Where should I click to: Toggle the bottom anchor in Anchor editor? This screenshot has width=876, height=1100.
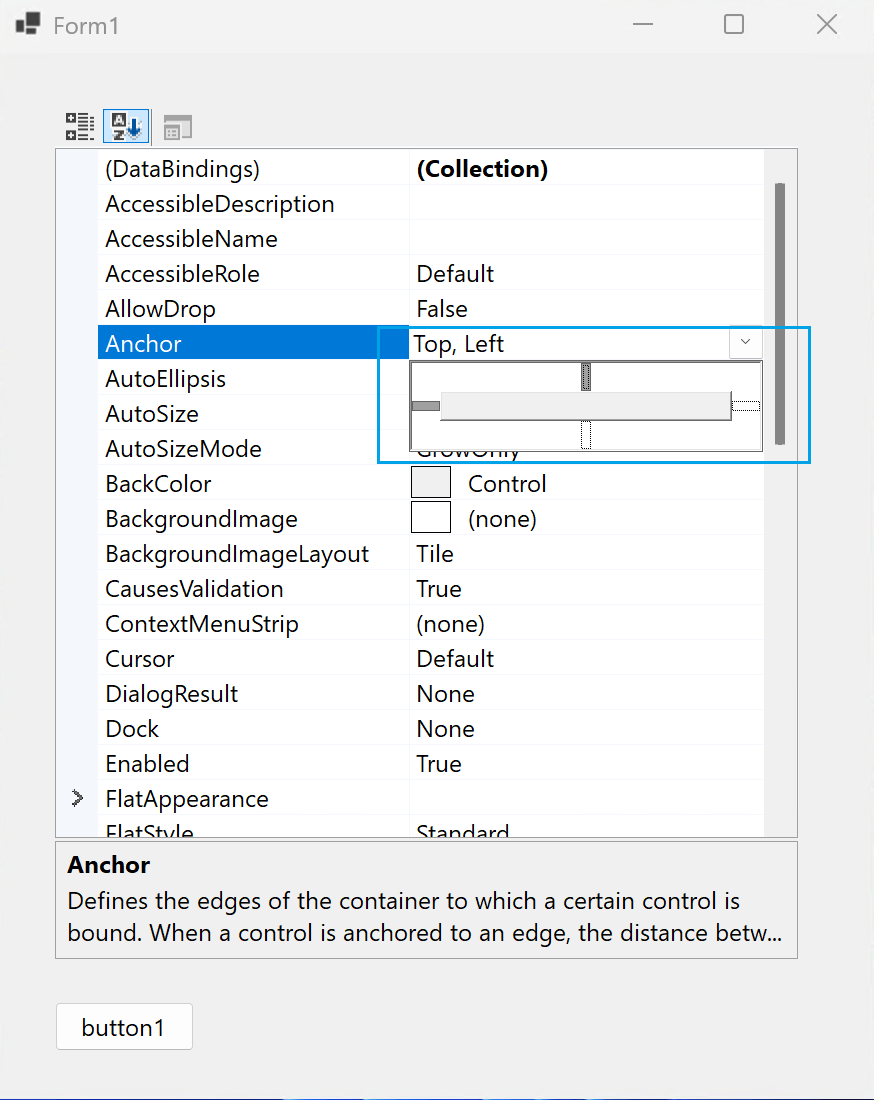click(587, 433)
